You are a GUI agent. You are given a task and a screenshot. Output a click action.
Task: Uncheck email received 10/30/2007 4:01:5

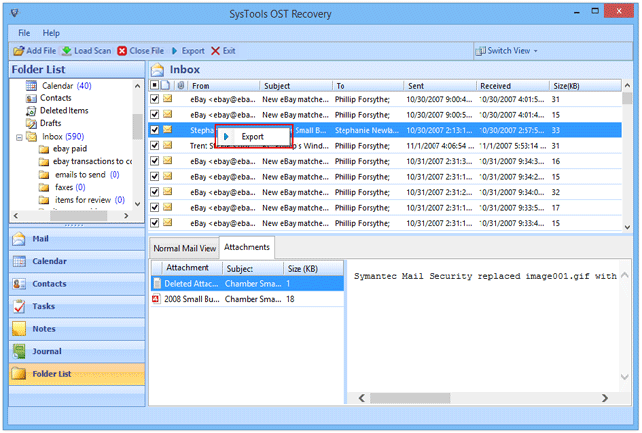(154, 99)
